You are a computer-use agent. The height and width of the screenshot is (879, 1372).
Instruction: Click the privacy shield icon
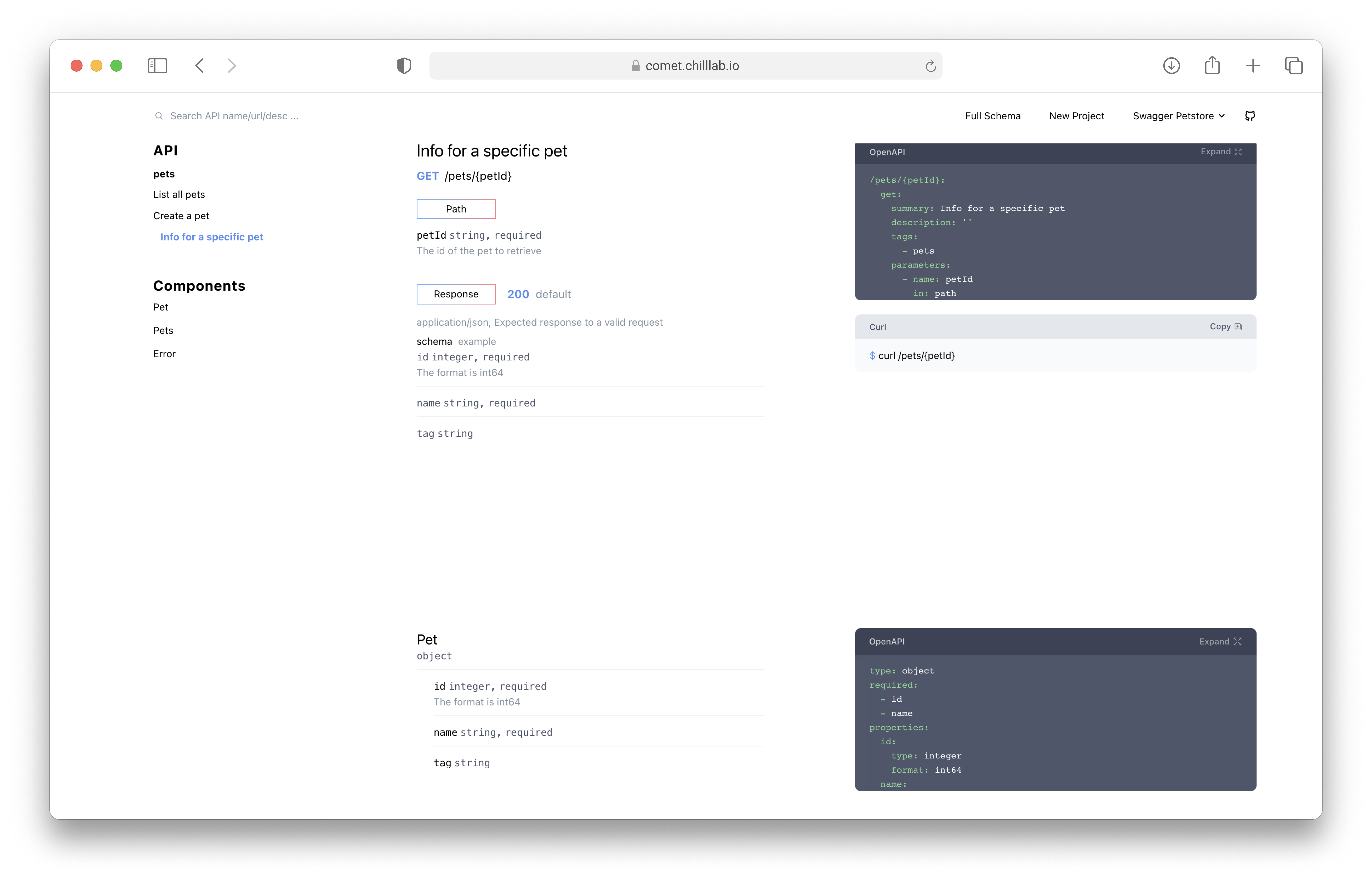[403, 66]
